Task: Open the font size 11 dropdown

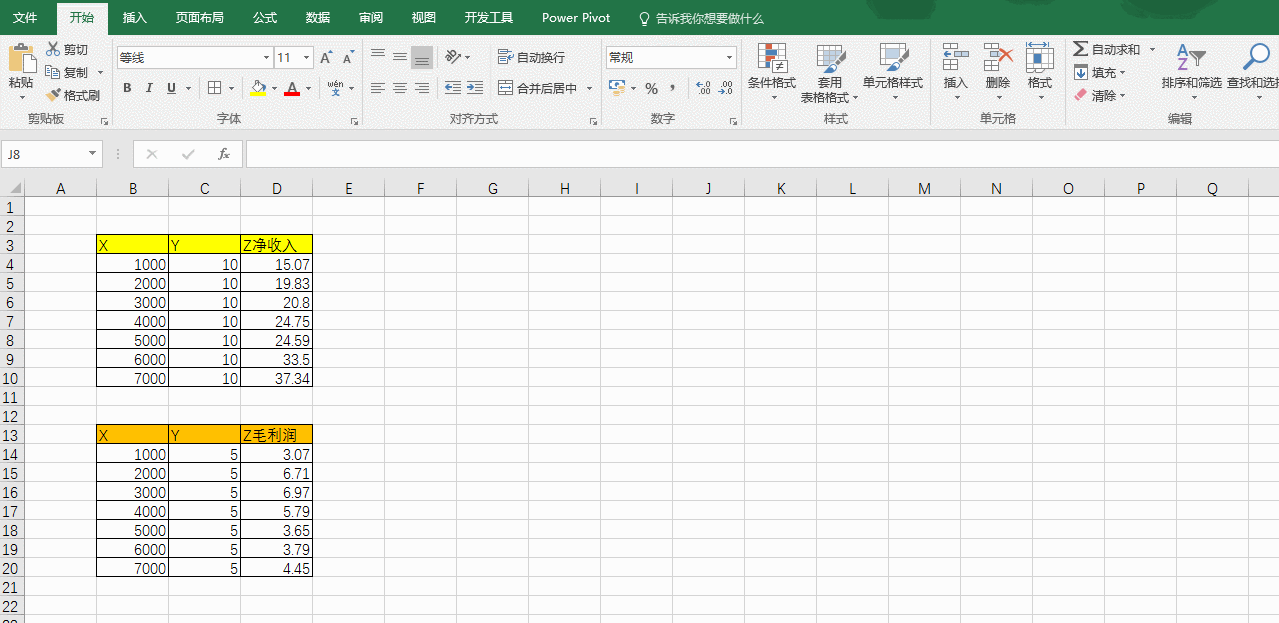Action: click(x=306, y=58)
